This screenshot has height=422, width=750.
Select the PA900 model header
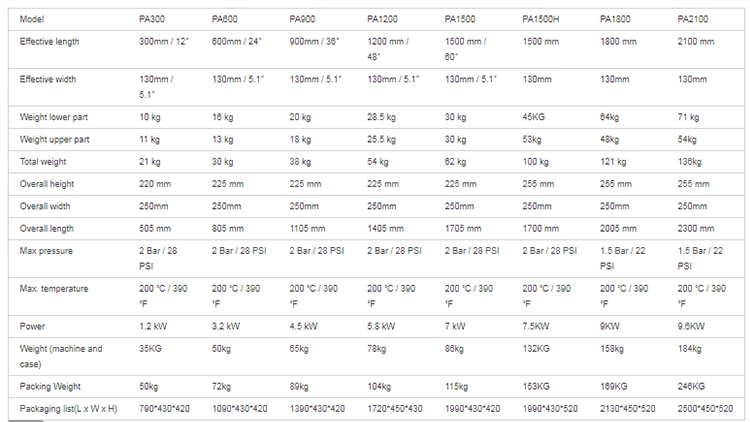[303, 19]
